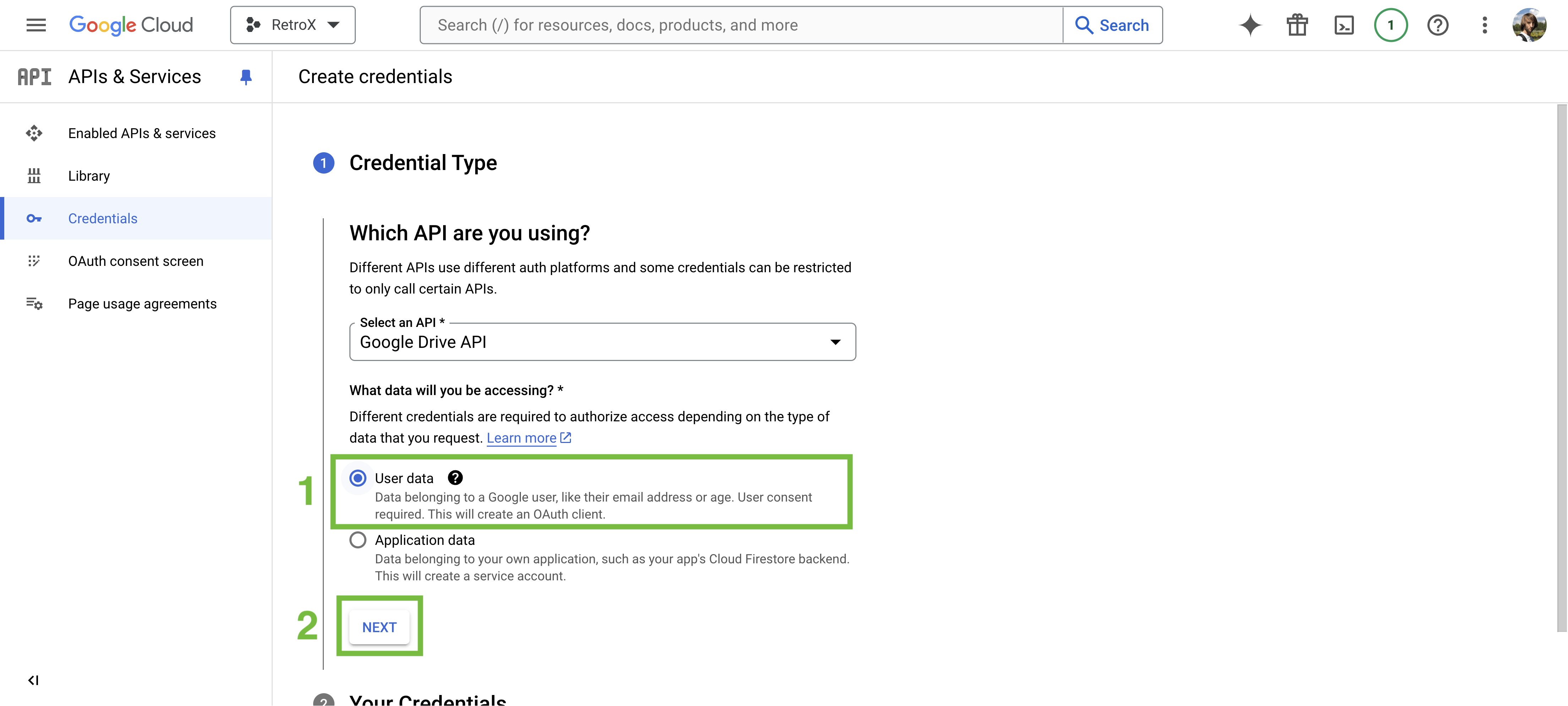
Task: Click the Credential Type step heading
Action: click(423, 163)
